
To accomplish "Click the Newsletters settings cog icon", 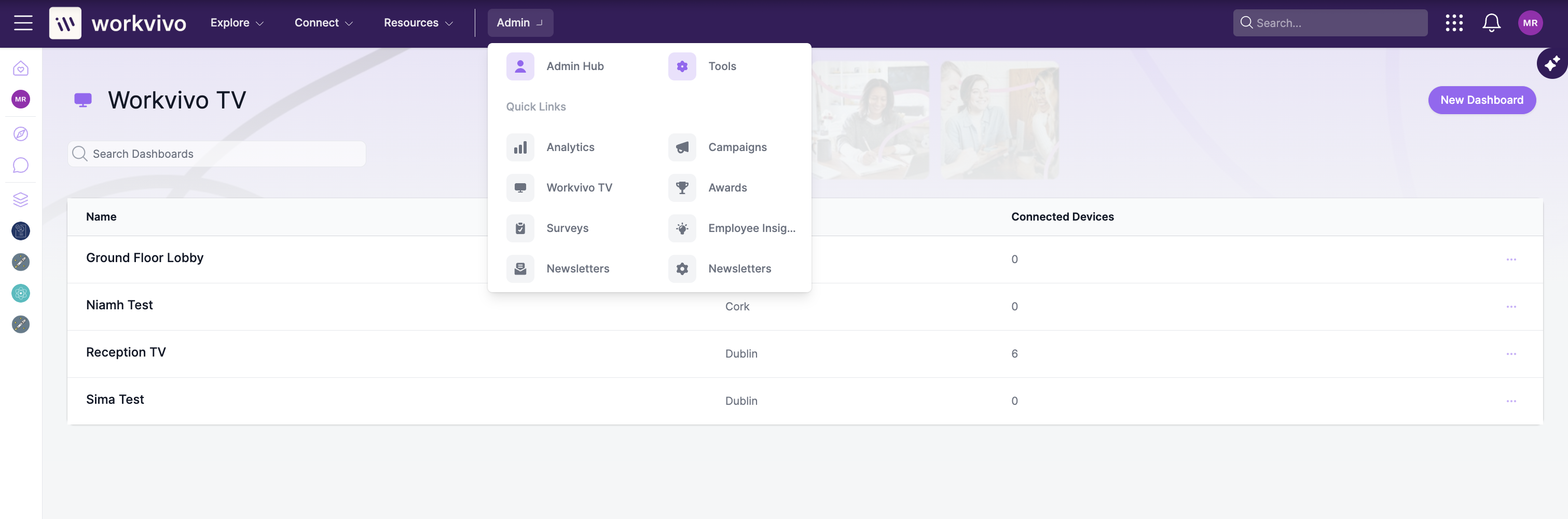I will click(x=682, y=269).
